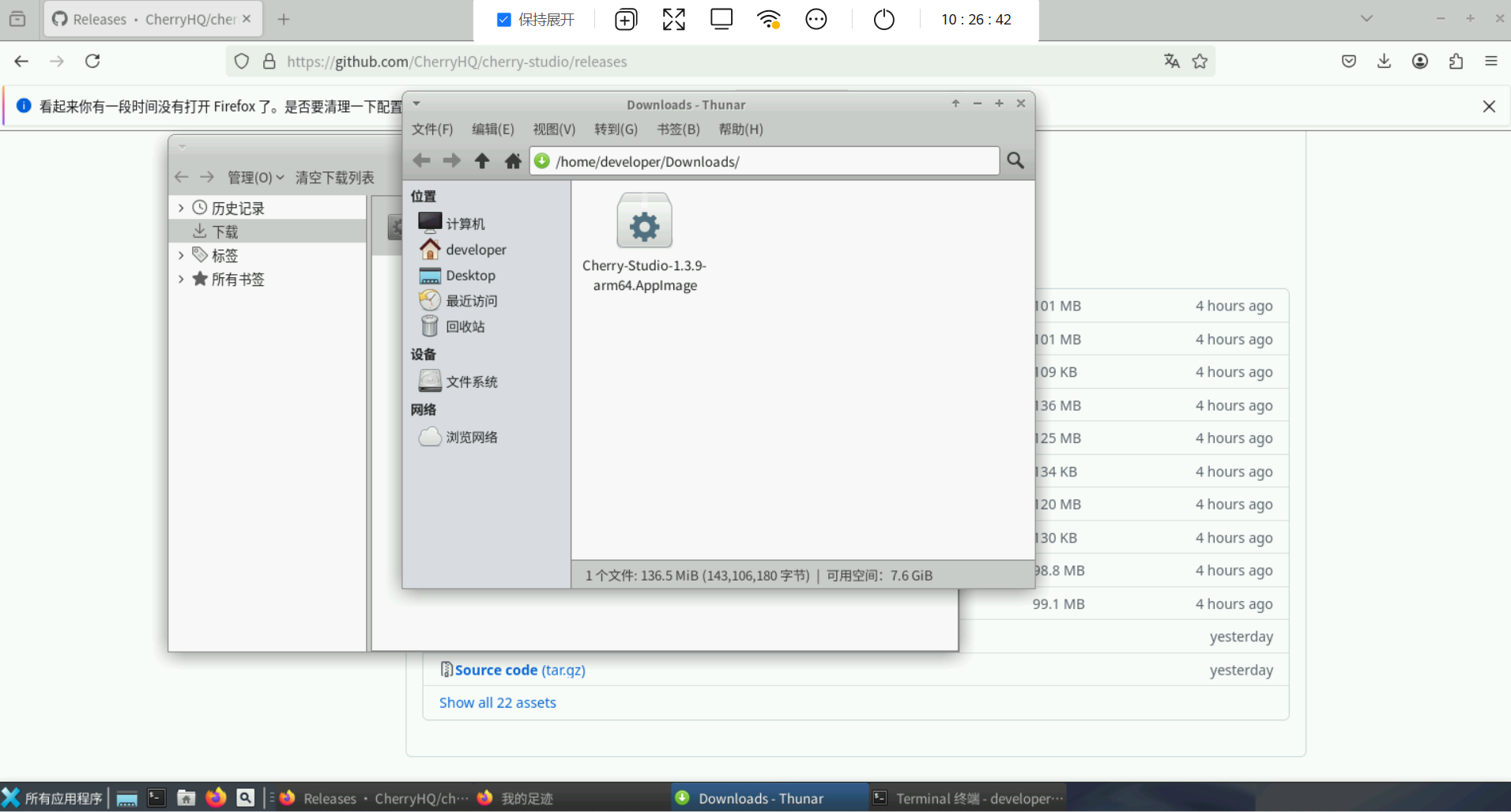Open Thunar window menu arrow
Viewport: 1511px width, 812px height.
click(416, 104)
